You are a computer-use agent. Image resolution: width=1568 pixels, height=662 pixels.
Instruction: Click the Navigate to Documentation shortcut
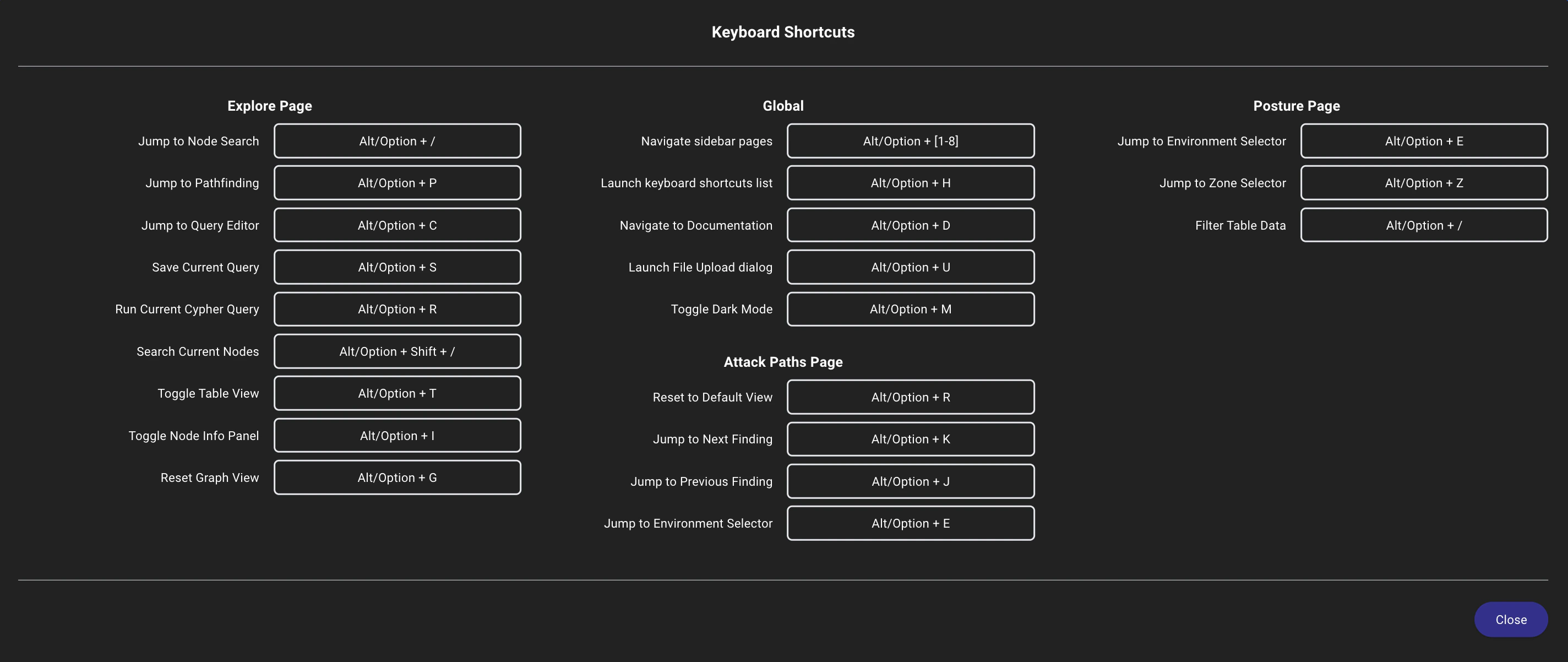[911, 225]
